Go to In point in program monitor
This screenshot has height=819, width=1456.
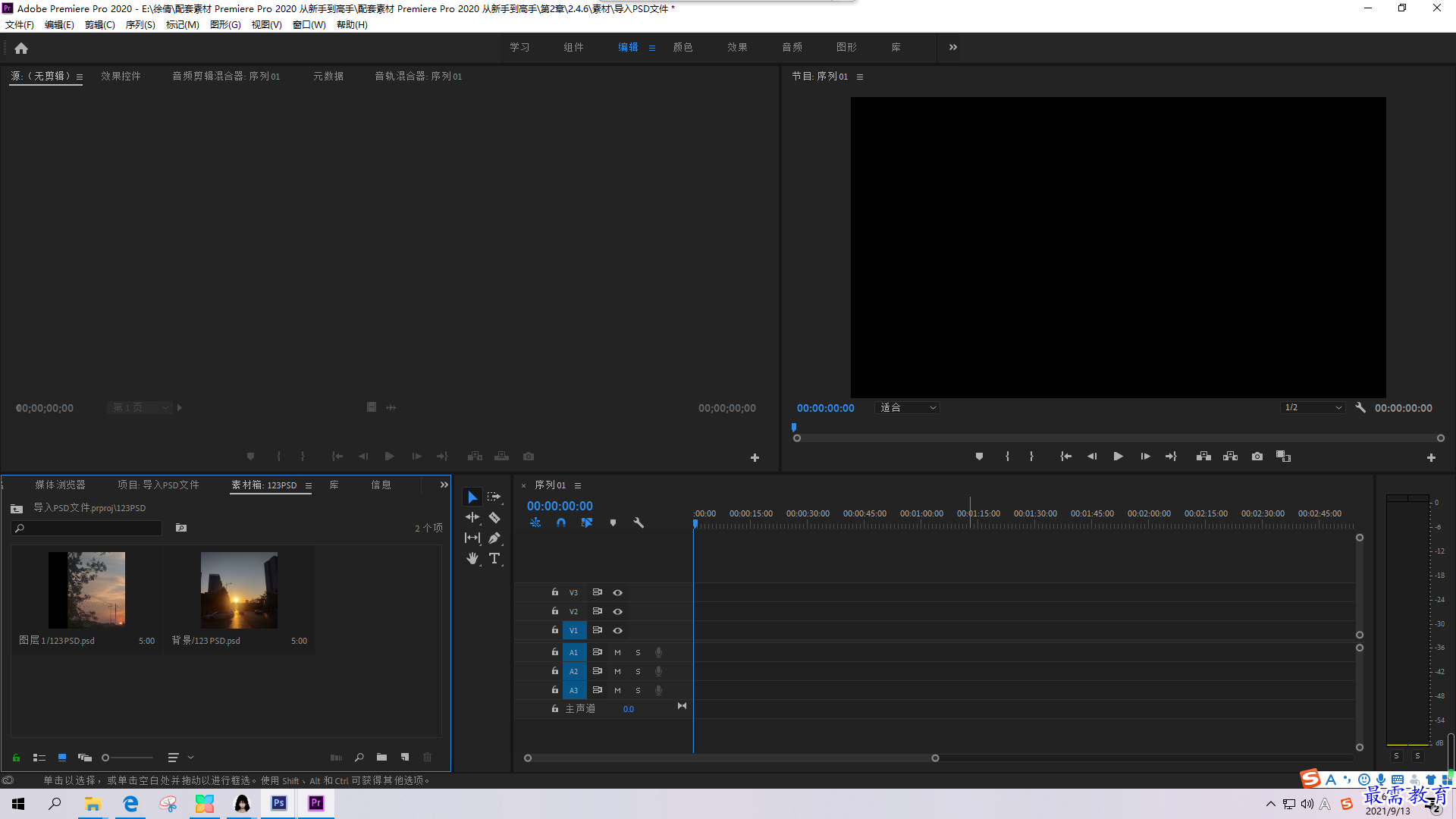[1065, 457]
